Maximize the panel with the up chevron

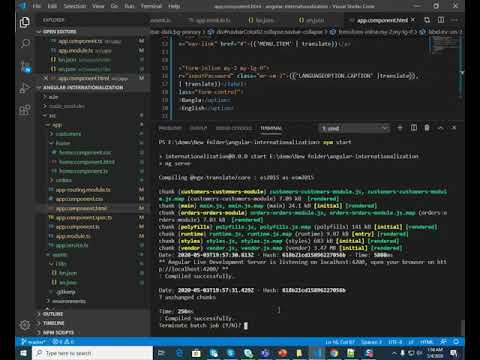(x=440, y=128)
